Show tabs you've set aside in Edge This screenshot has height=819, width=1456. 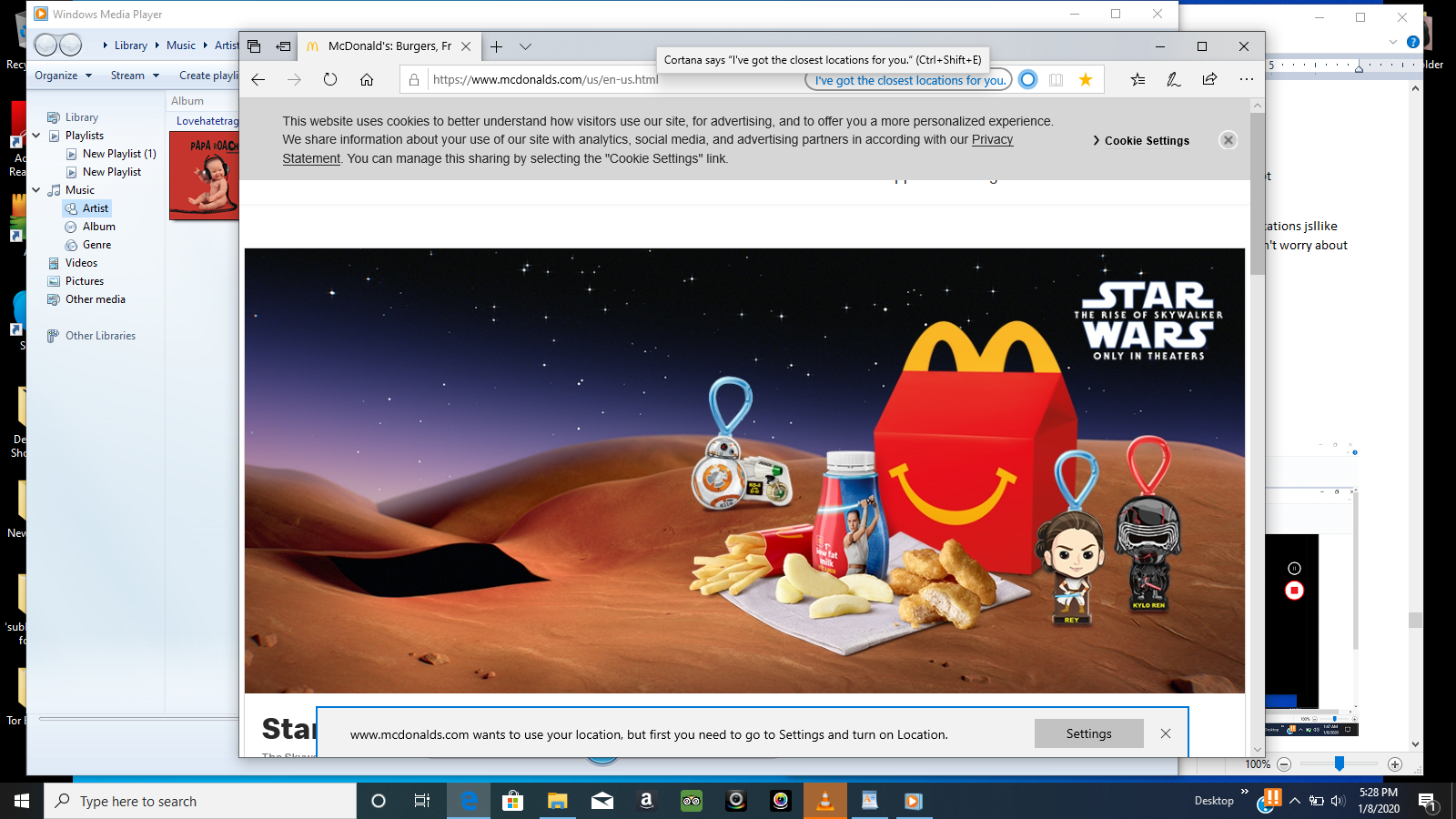255,46
